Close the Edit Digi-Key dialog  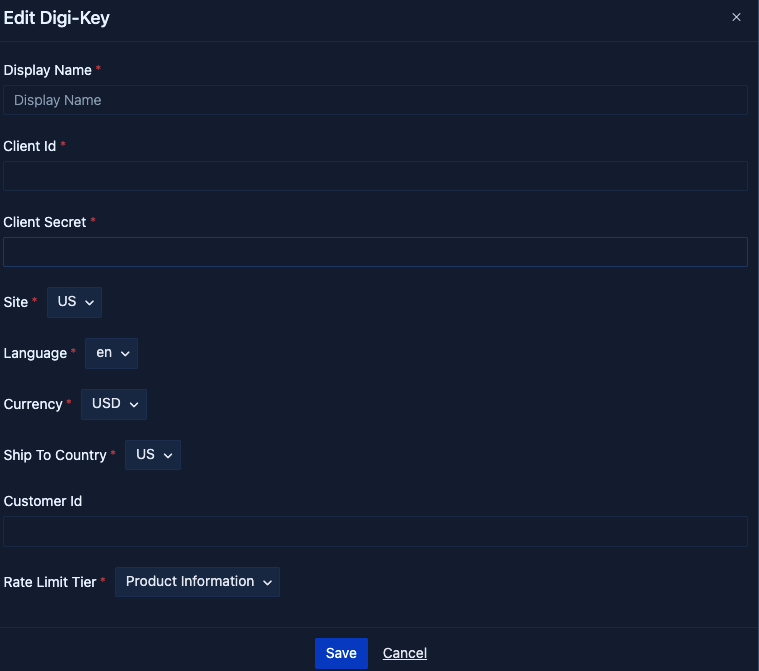(736, 17)
